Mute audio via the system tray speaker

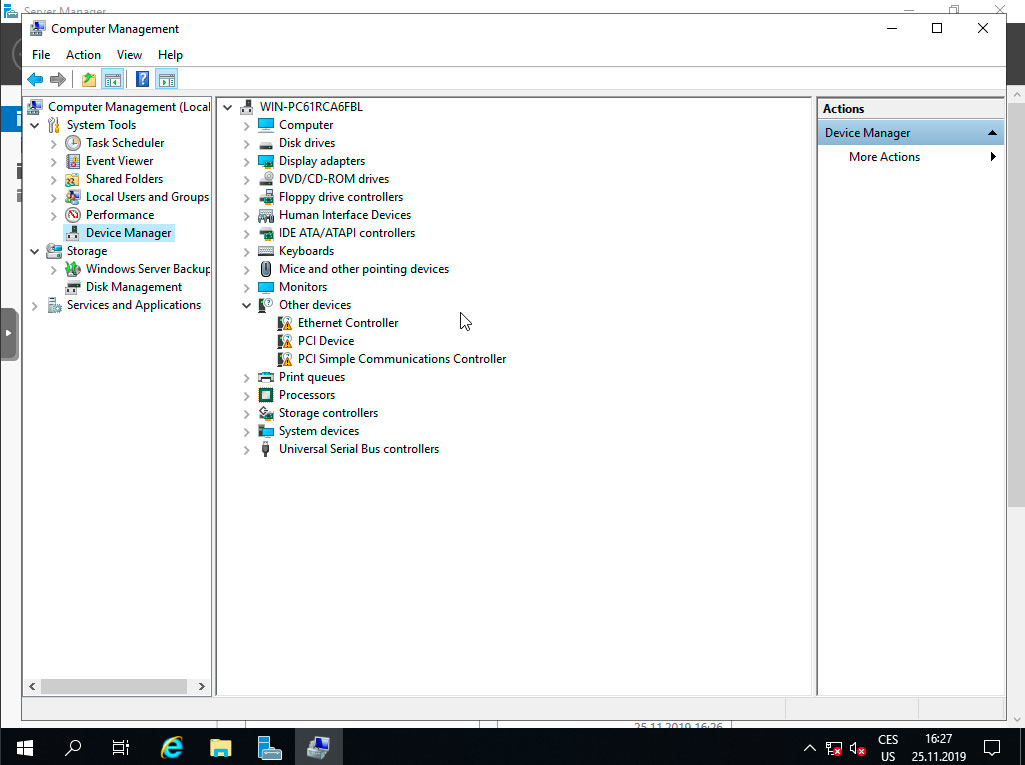(856, 747)
